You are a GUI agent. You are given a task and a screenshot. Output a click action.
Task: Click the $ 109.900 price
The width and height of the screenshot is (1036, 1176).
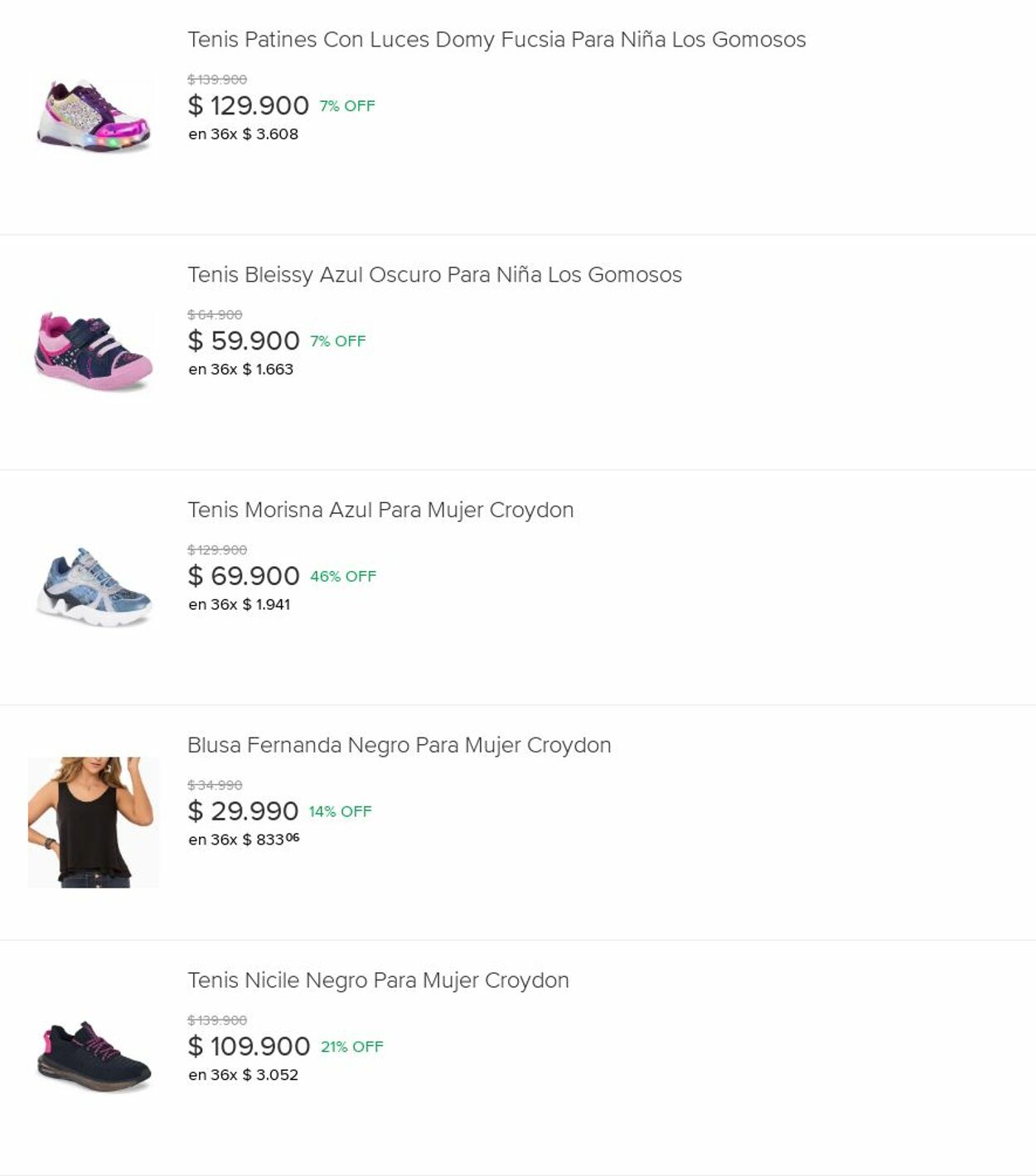point(249,1048)
